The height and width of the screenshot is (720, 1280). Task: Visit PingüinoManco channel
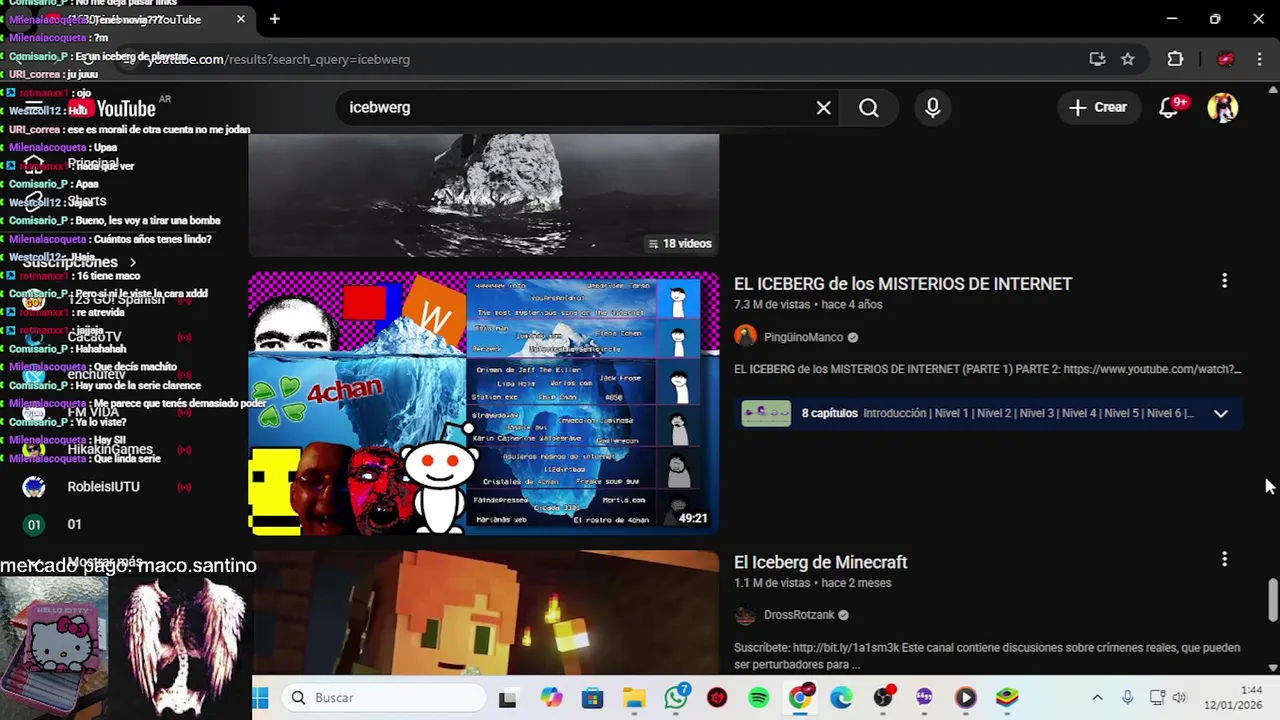[803, 337]
